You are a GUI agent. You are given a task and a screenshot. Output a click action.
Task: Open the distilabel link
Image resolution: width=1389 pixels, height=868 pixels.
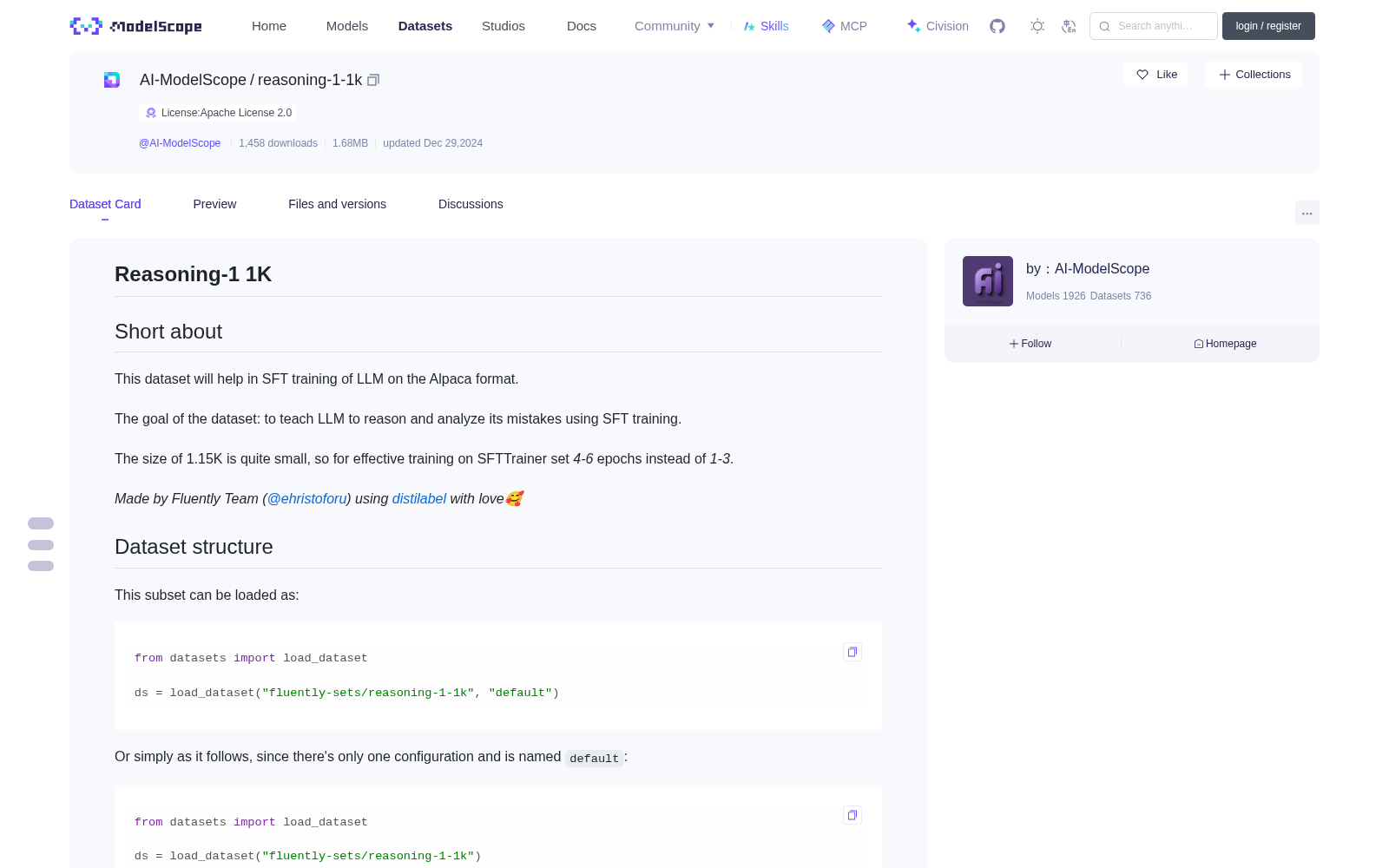click(419, 498)
